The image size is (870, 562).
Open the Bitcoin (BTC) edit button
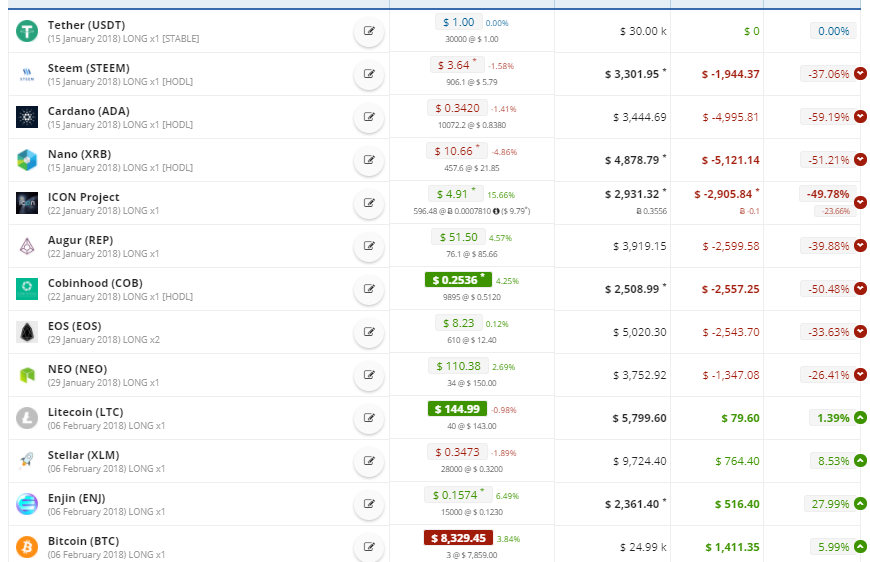[x=369, y=547]
